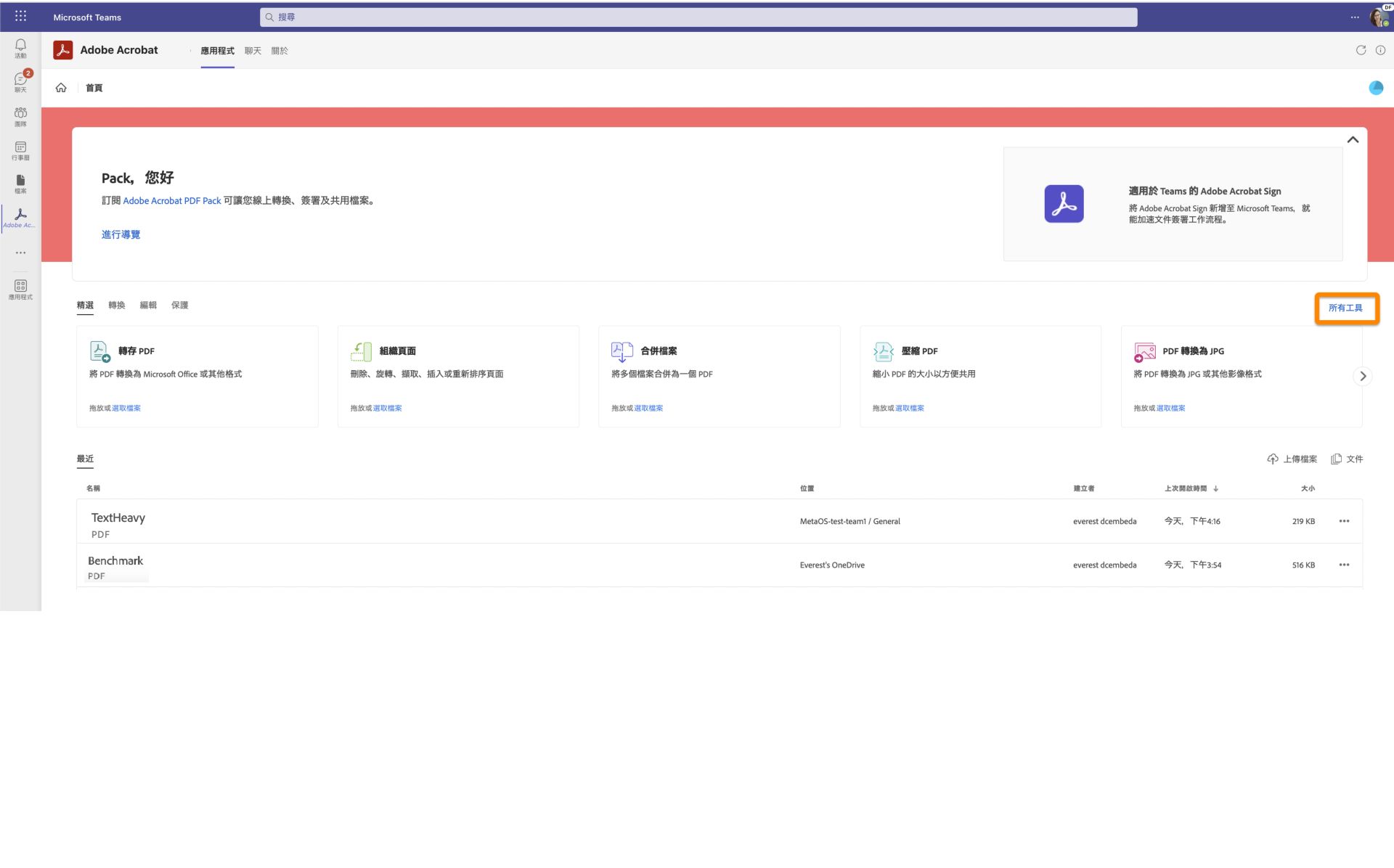The height and width of the screenshot is (868, 1394).
Task: Collapse the welcome banner with chevron
Action: coord(1353,140)
